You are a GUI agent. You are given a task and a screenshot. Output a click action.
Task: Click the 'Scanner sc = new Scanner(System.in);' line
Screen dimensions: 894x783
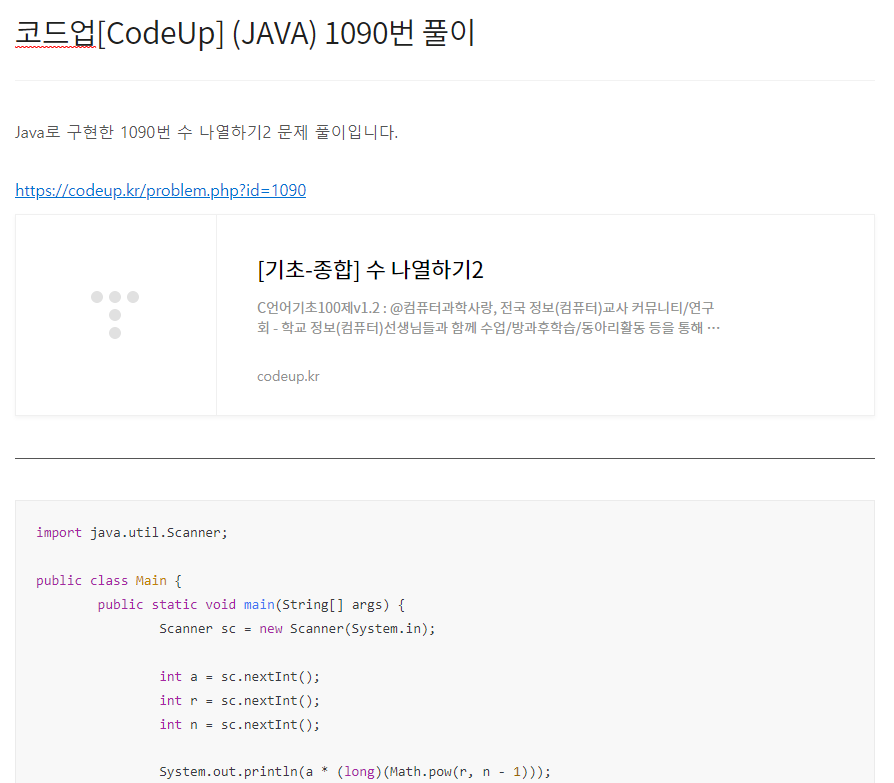tap(297, 628)
